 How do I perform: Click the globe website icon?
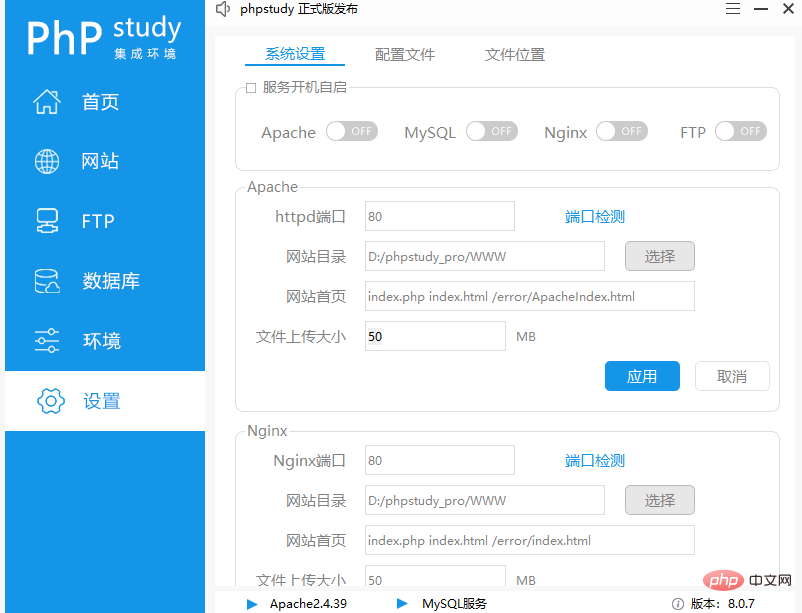[47, 161]
